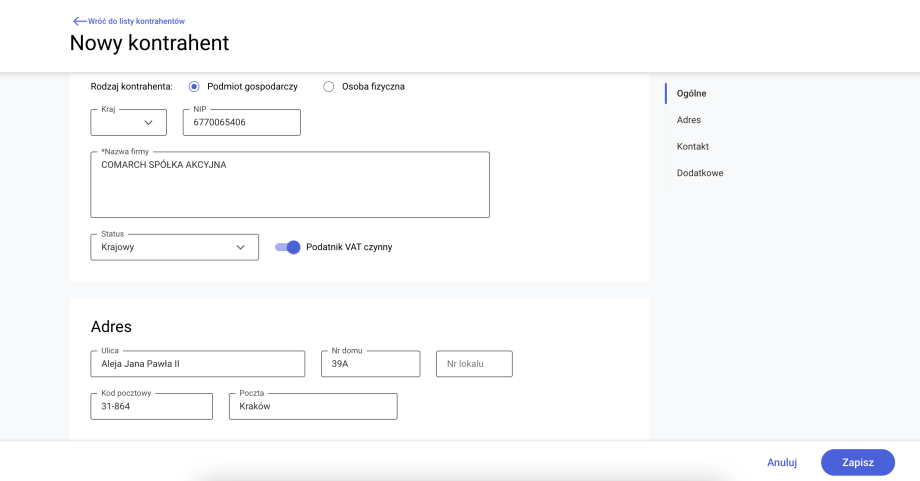The image size is (920, 481).
Task: Follow the Wróć do listy kontrahentów link
Action: point(136,21)
